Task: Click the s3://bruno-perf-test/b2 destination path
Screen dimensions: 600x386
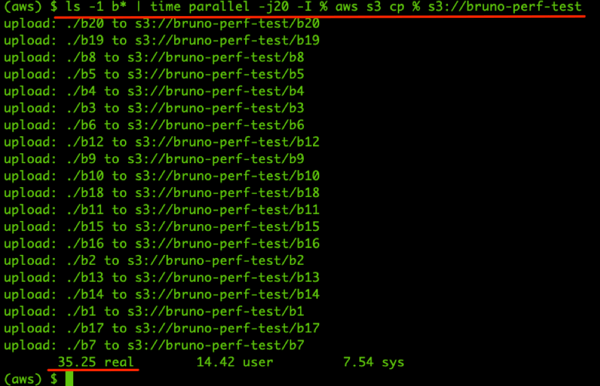Action: pos(216,261)
